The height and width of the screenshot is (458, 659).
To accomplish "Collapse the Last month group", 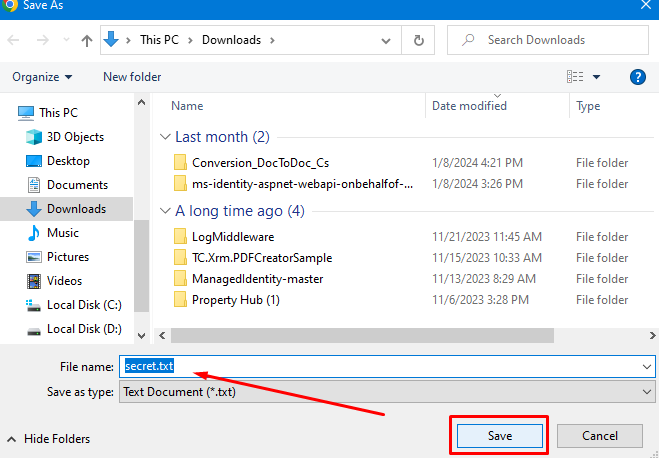I will pos(165,136).
